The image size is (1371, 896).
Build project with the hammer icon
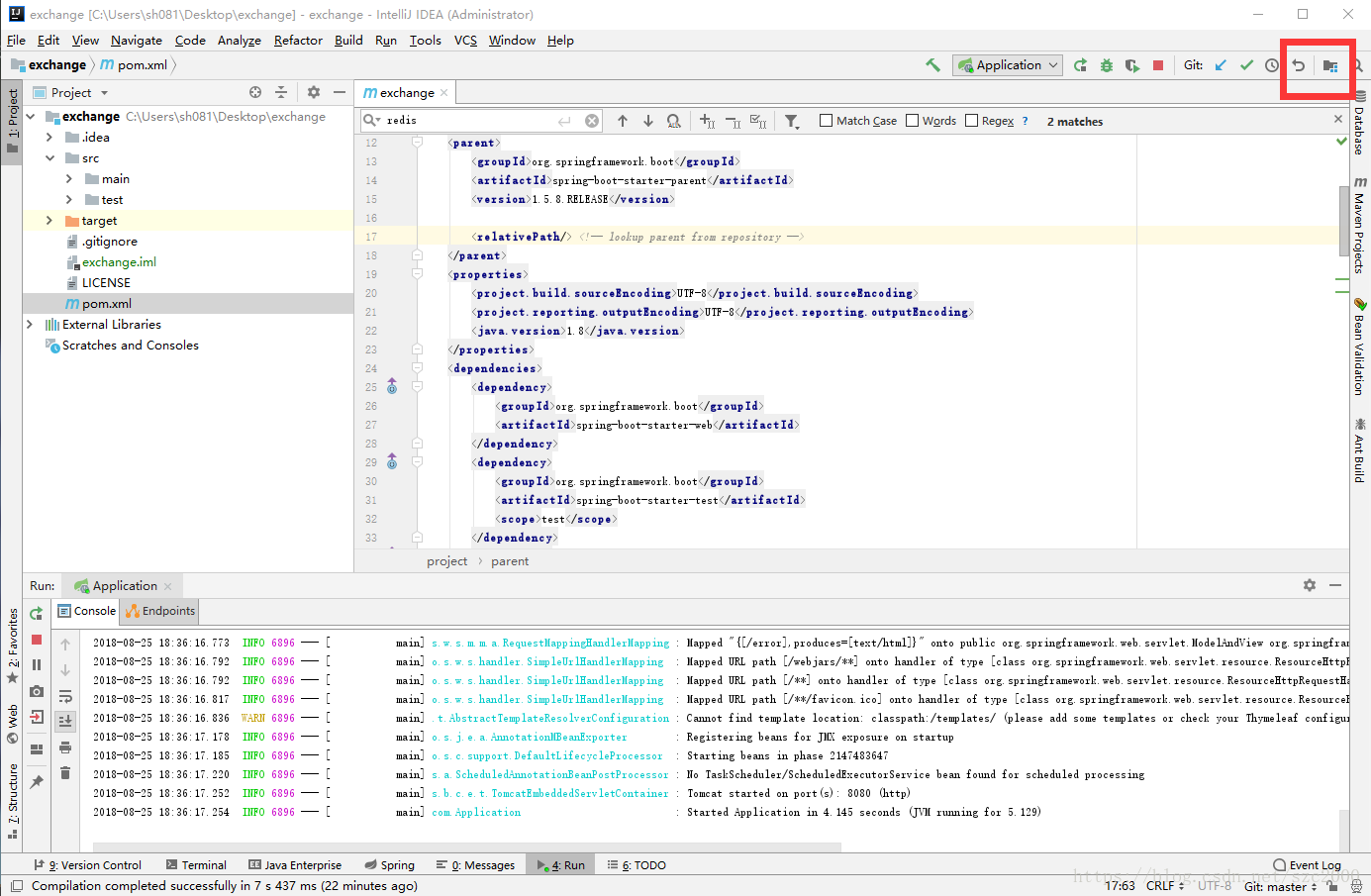932,65
